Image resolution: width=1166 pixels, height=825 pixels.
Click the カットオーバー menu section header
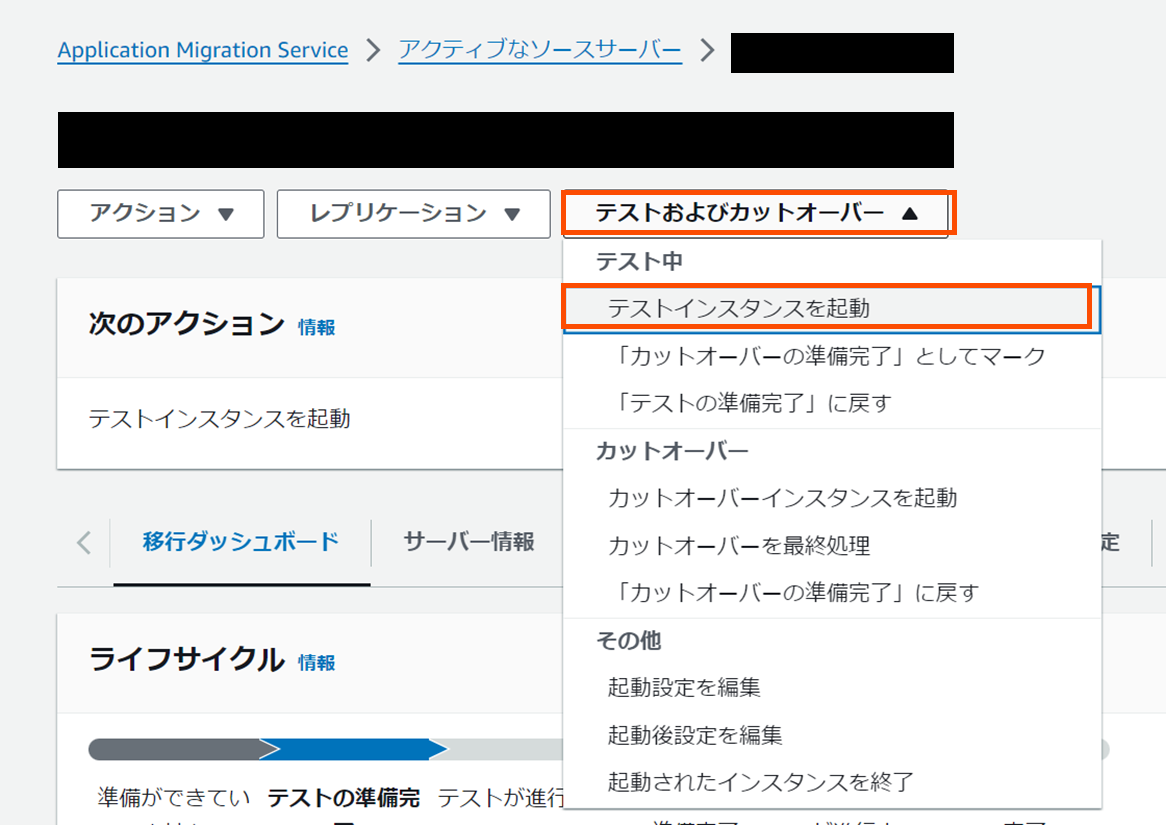click(x=672, y=451)
